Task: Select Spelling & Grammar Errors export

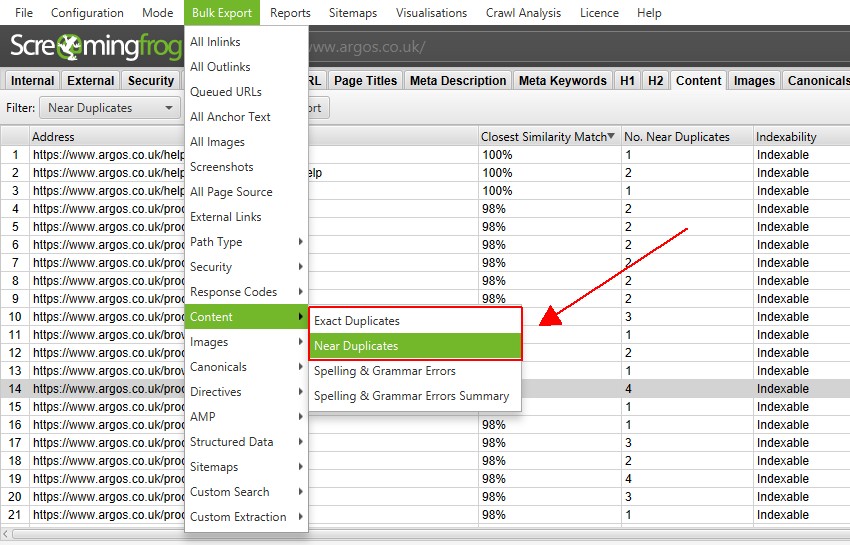Action: point(415,371)
